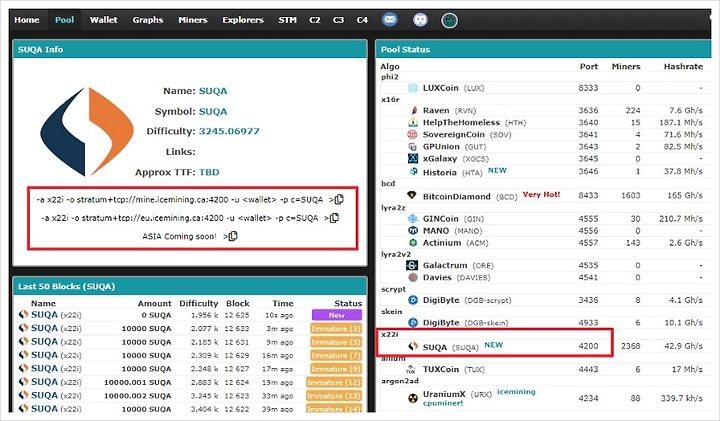Click the SUQA icon in Pool Status

(413, 346)
